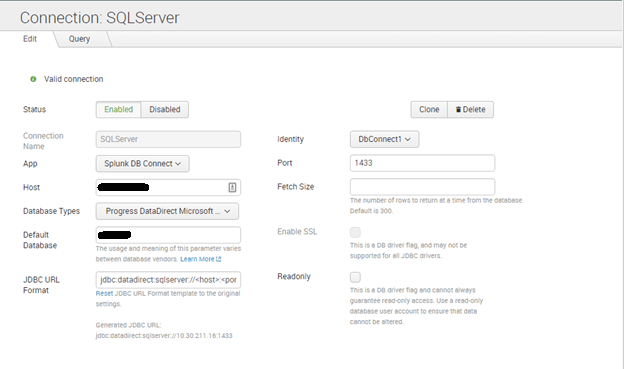The image size is (624, 369).
Task: Set status to Disabled
Action: (165, 109)
